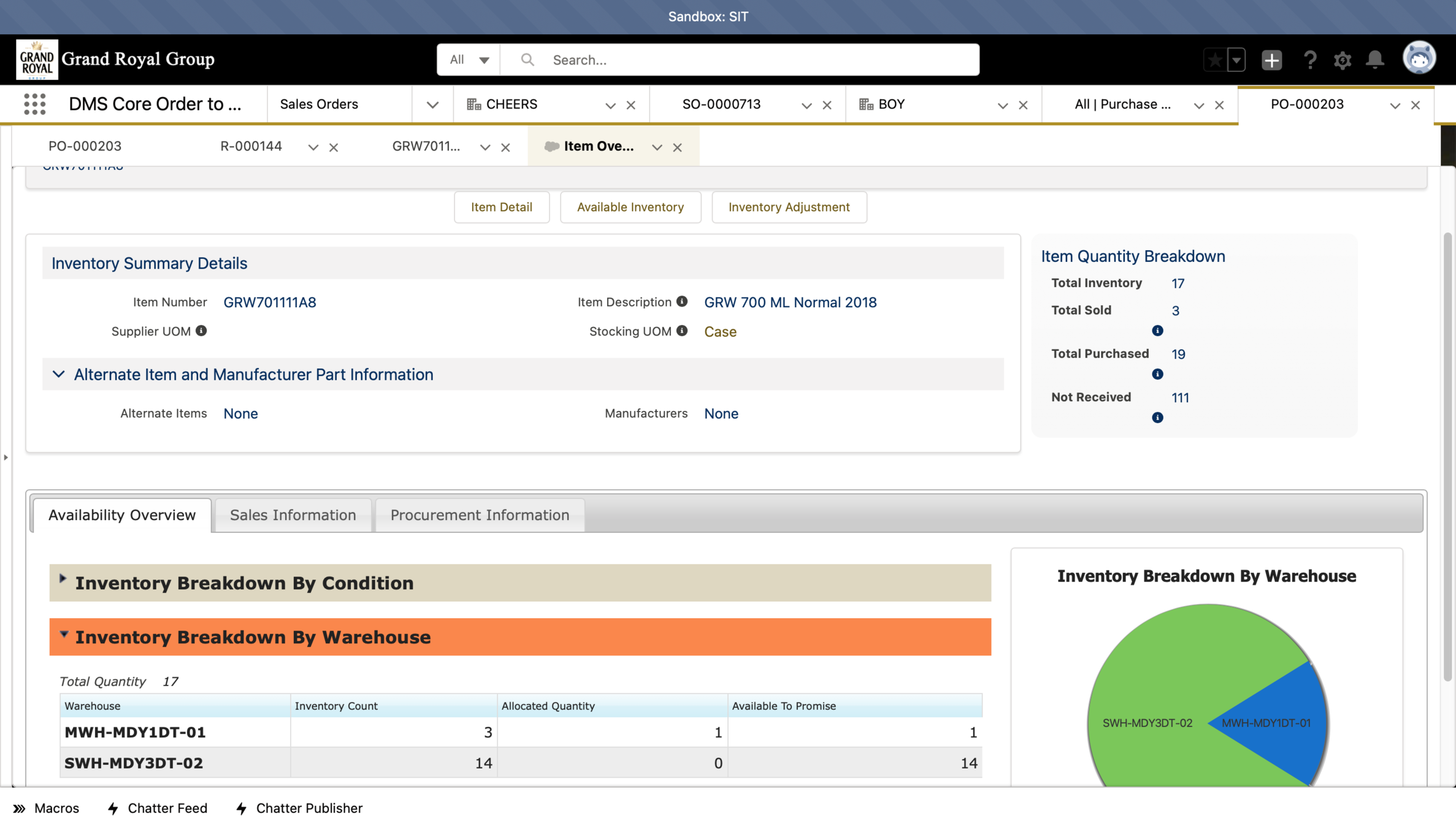1456x828 pixels.
Task: Switch to Procurement Information tab
Action: tap(480, 515)
